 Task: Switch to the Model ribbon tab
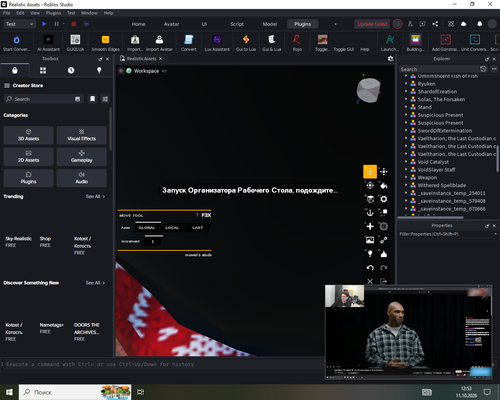pos(270,24)
